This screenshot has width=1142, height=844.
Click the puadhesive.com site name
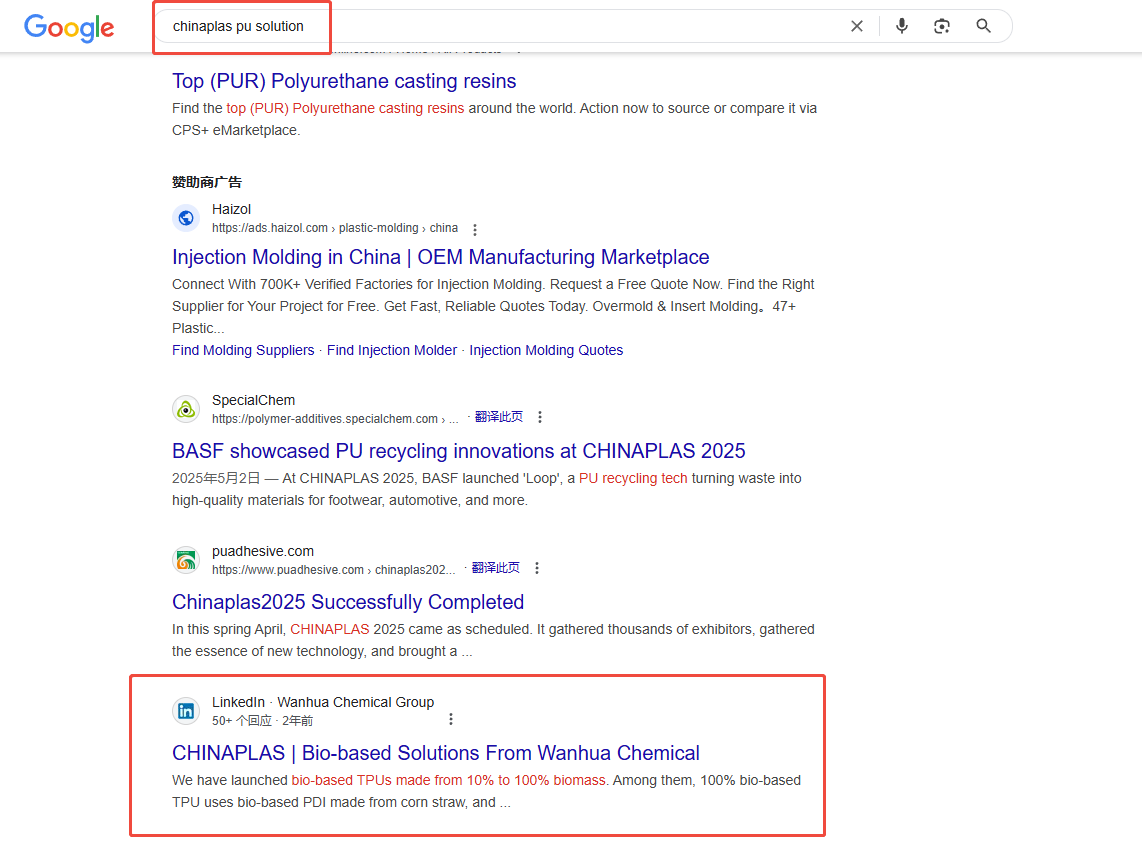263,551
